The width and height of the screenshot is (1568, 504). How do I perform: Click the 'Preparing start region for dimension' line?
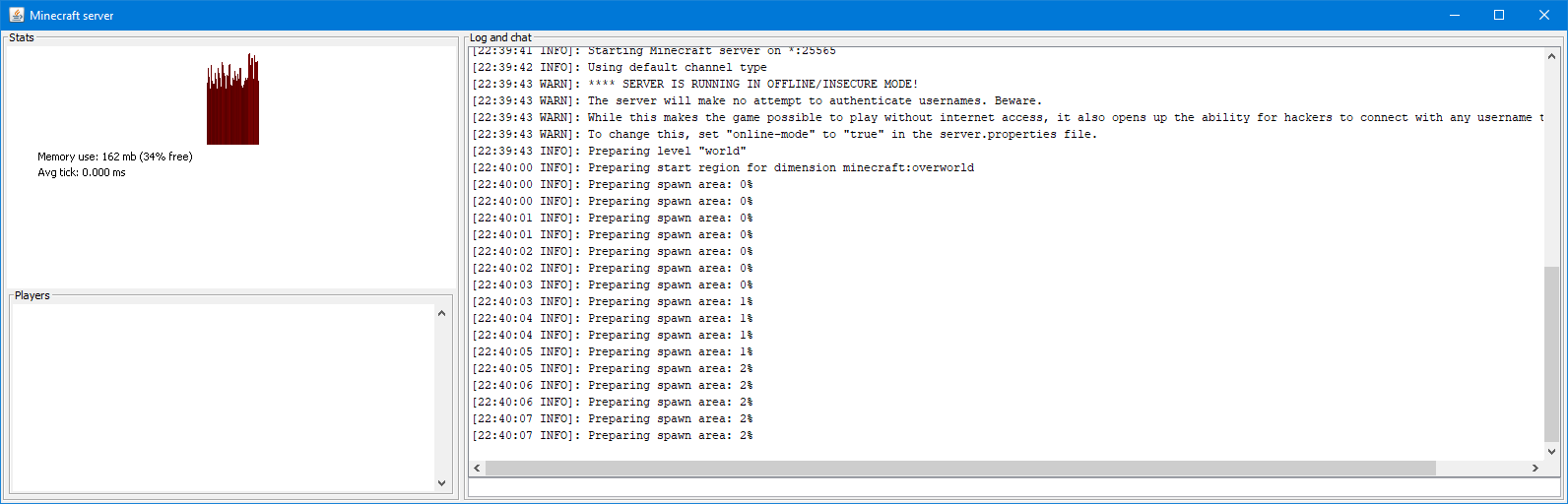[x=723, y=167]
